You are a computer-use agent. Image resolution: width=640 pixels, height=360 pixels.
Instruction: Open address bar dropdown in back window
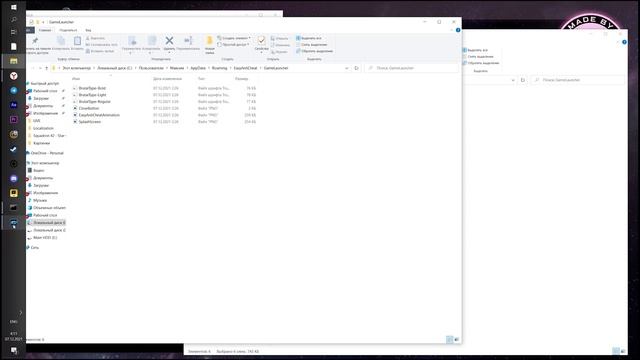(513, 80)
